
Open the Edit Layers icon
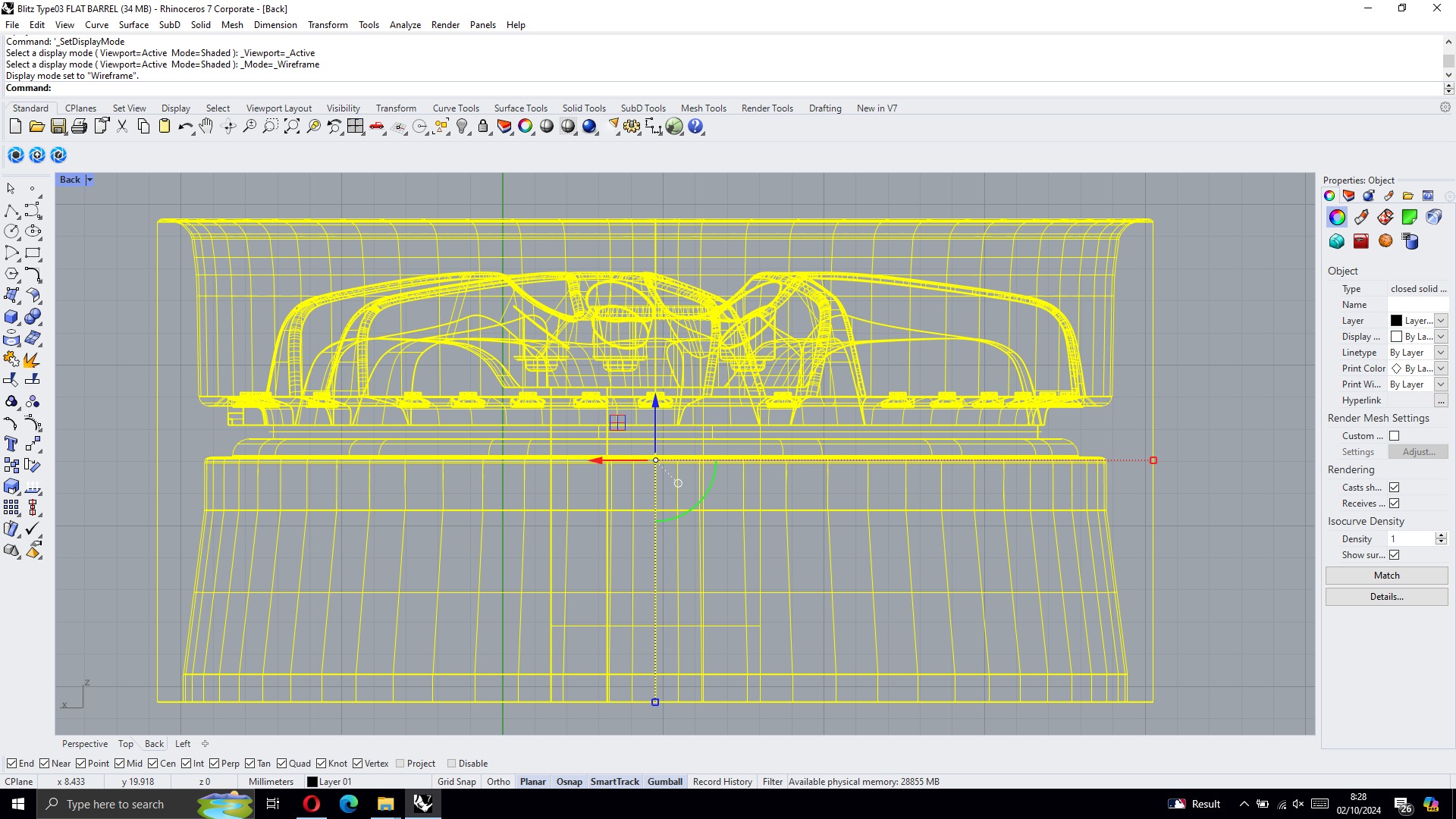[x=504, y=127]
